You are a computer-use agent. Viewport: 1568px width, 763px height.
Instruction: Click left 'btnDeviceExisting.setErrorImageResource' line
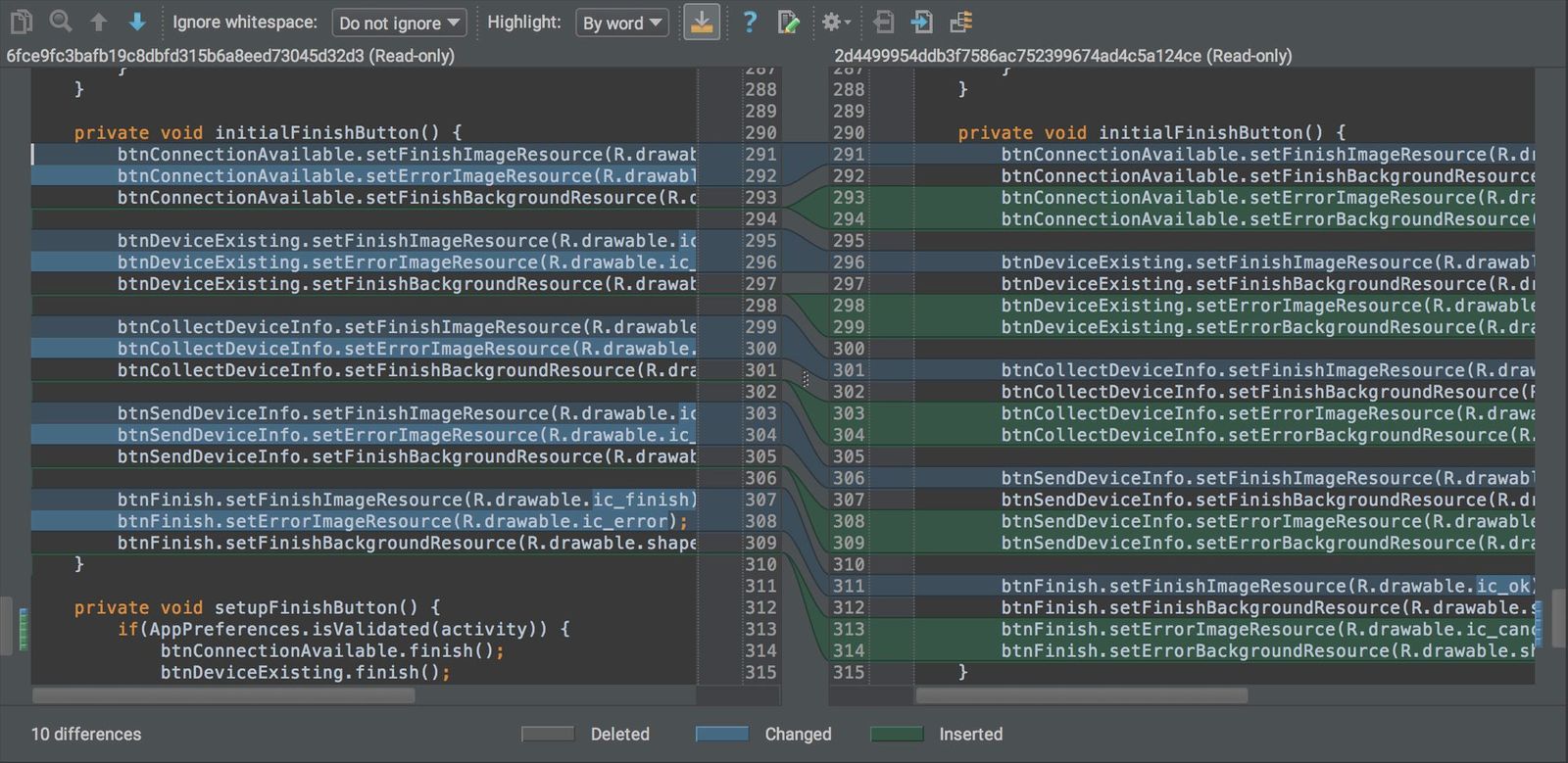407,262
